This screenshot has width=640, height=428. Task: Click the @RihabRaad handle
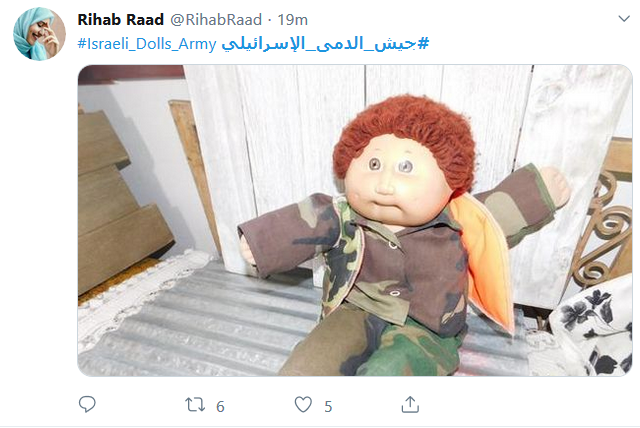[x=216, y=19]
